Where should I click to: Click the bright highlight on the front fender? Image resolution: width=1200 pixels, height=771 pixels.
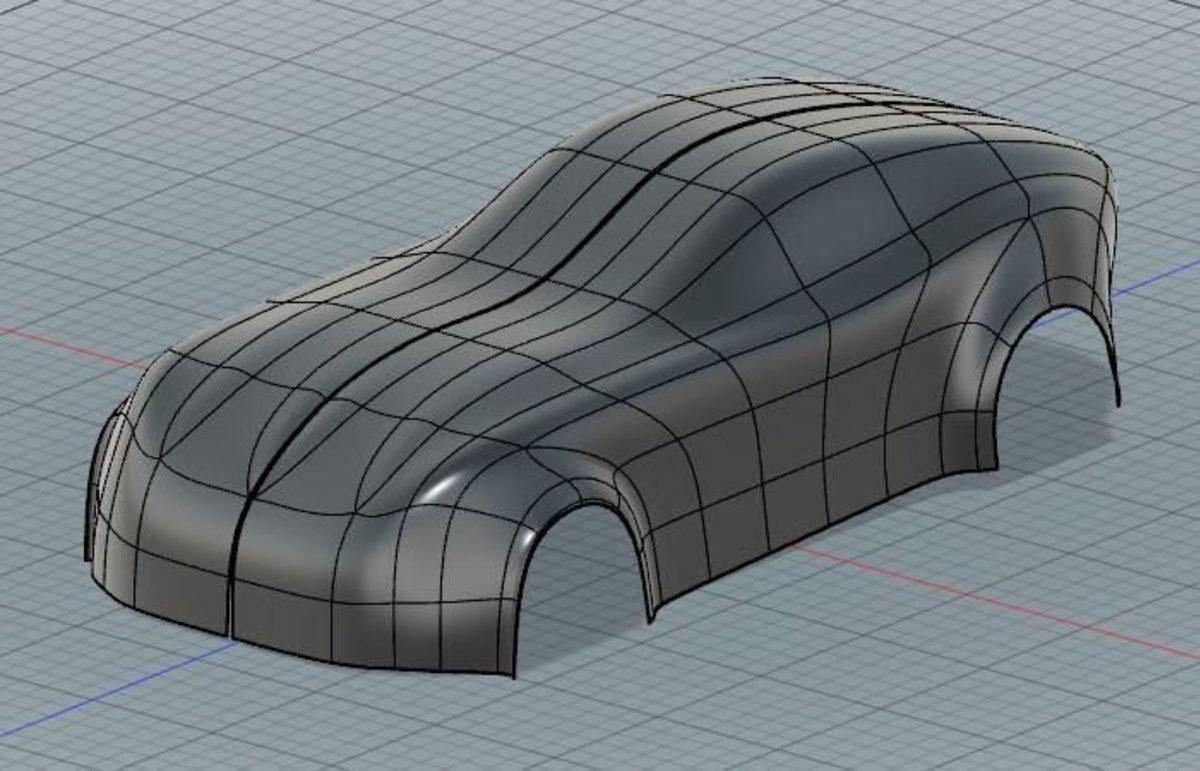440,490
